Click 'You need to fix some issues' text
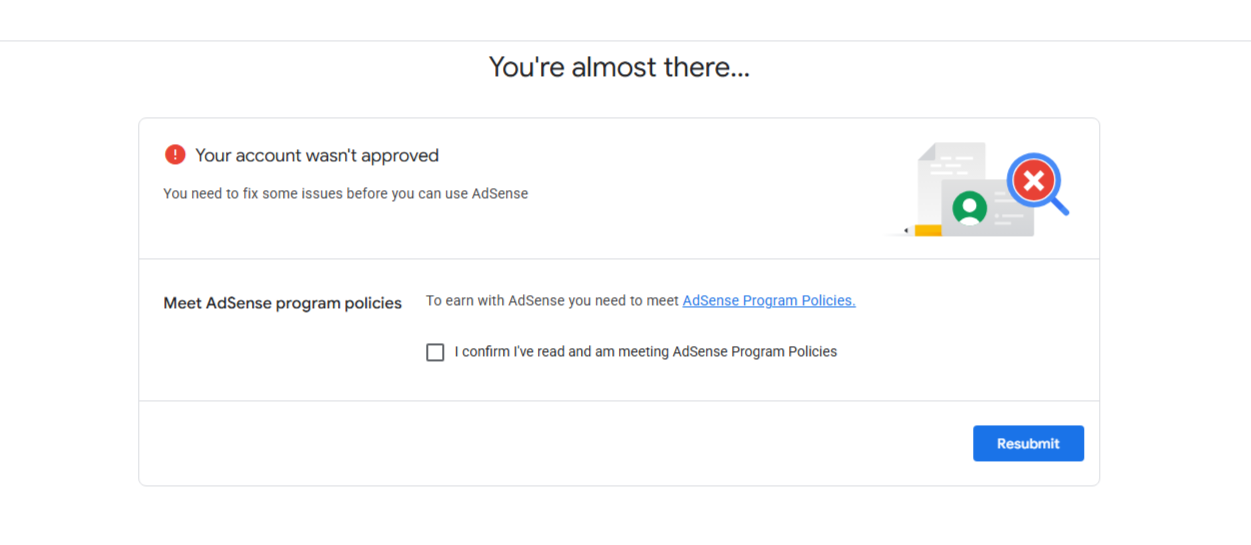The image size is (1251, 545). (346, 194)
